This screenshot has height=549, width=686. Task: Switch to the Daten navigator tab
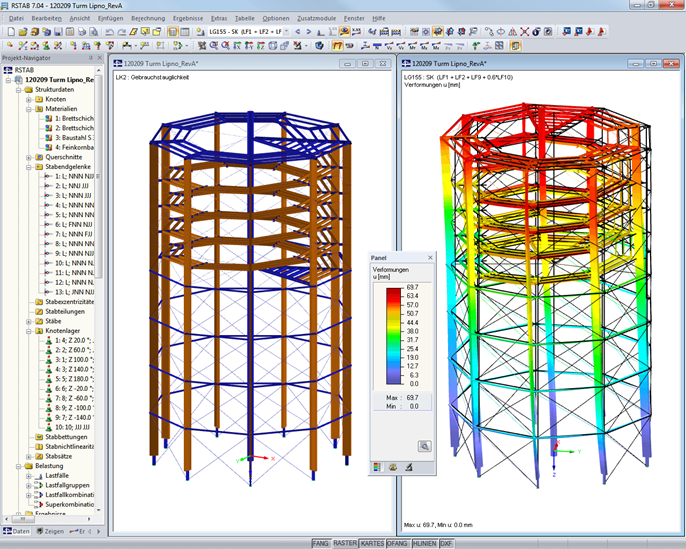click(17, 531)
